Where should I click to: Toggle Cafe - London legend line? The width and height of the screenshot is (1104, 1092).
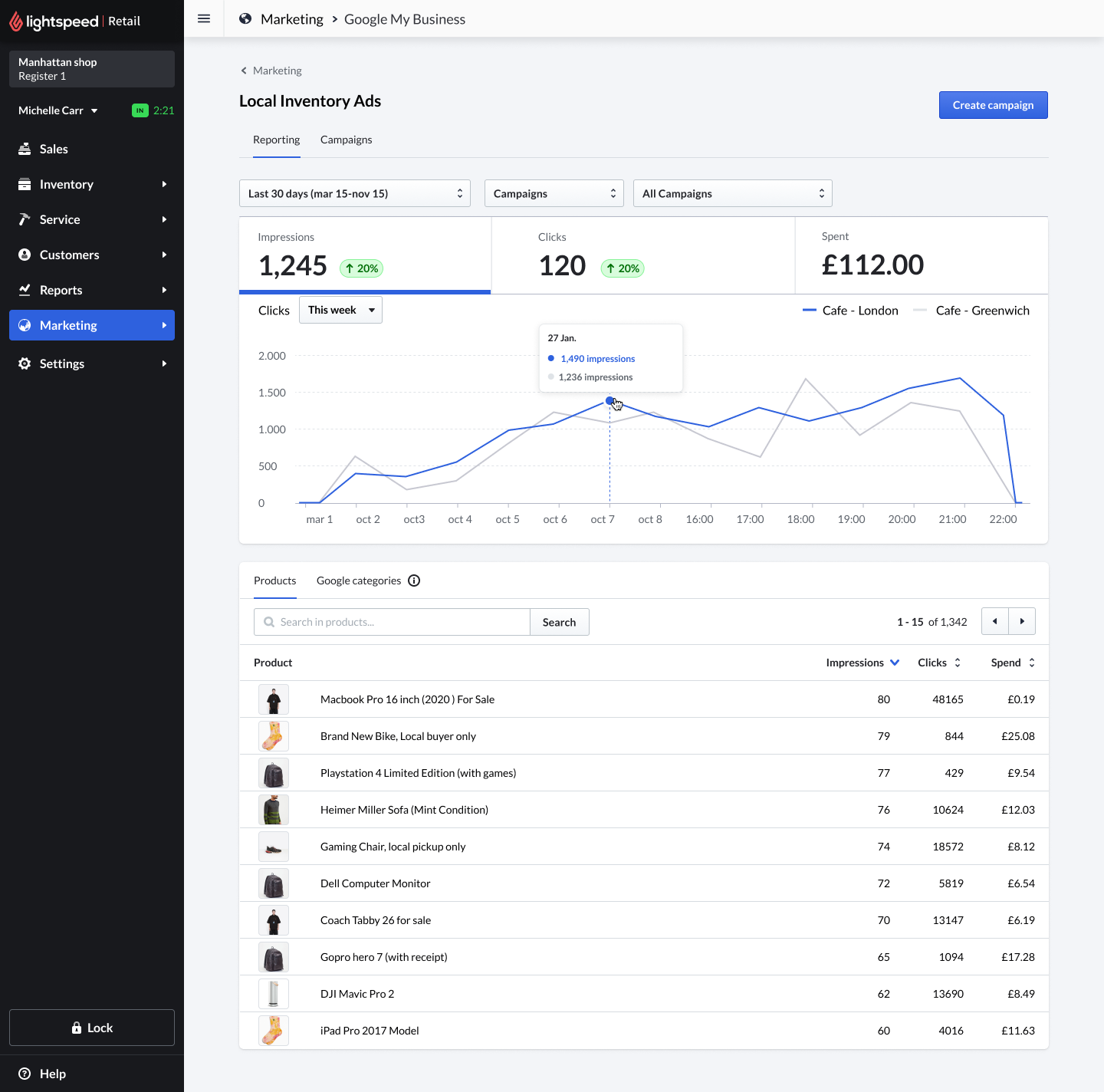point(850,311)
